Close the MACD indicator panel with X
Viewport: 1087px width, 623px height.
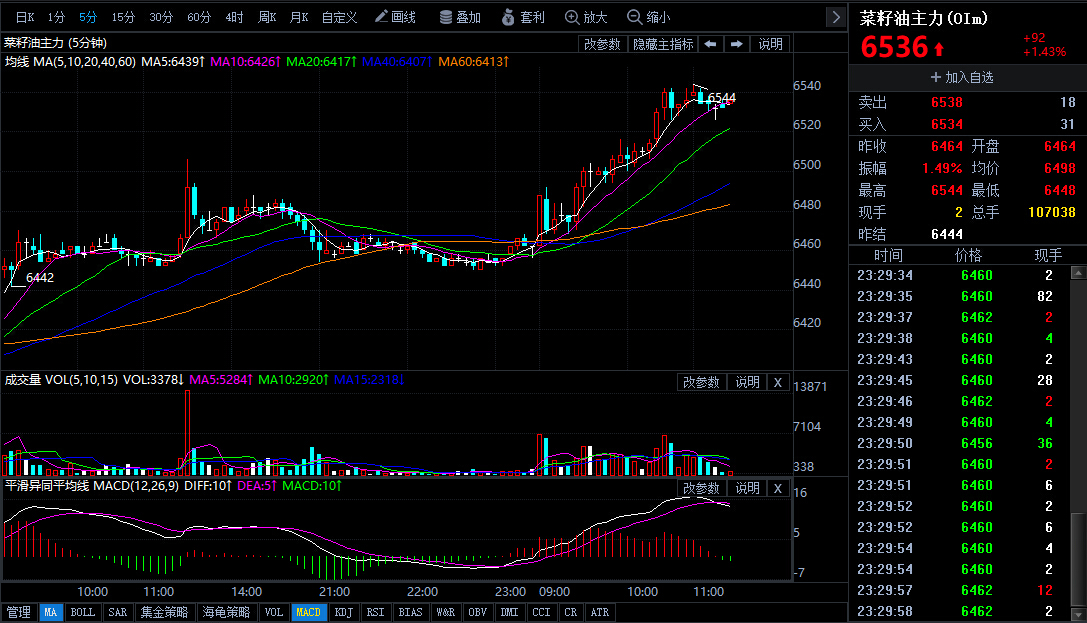click(x=778, y=489)
